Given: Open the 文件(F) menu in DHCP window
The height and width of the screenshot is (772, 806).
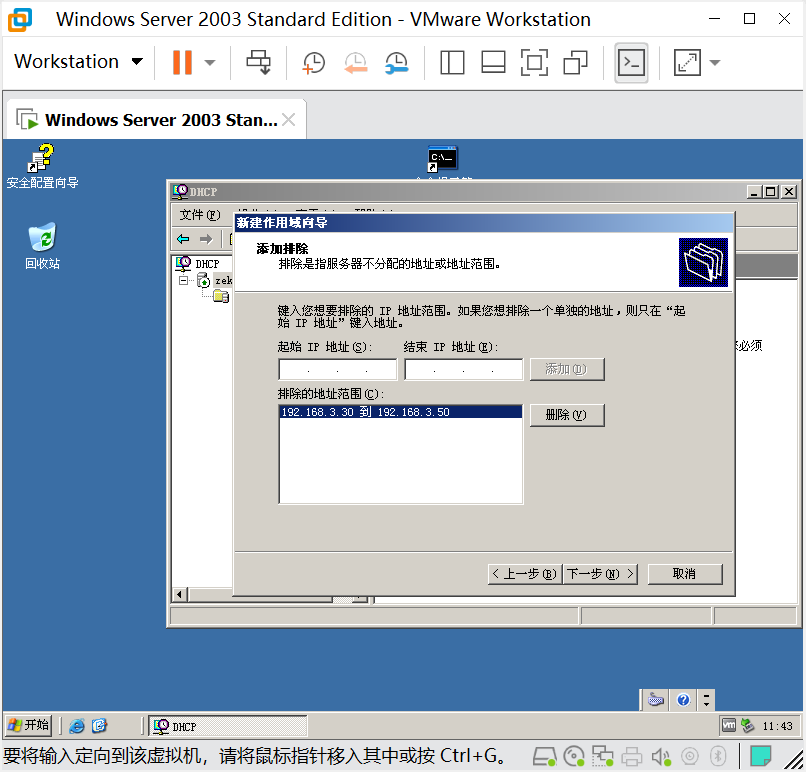Looking at the screenshot, I should click(x=199, y=215).
